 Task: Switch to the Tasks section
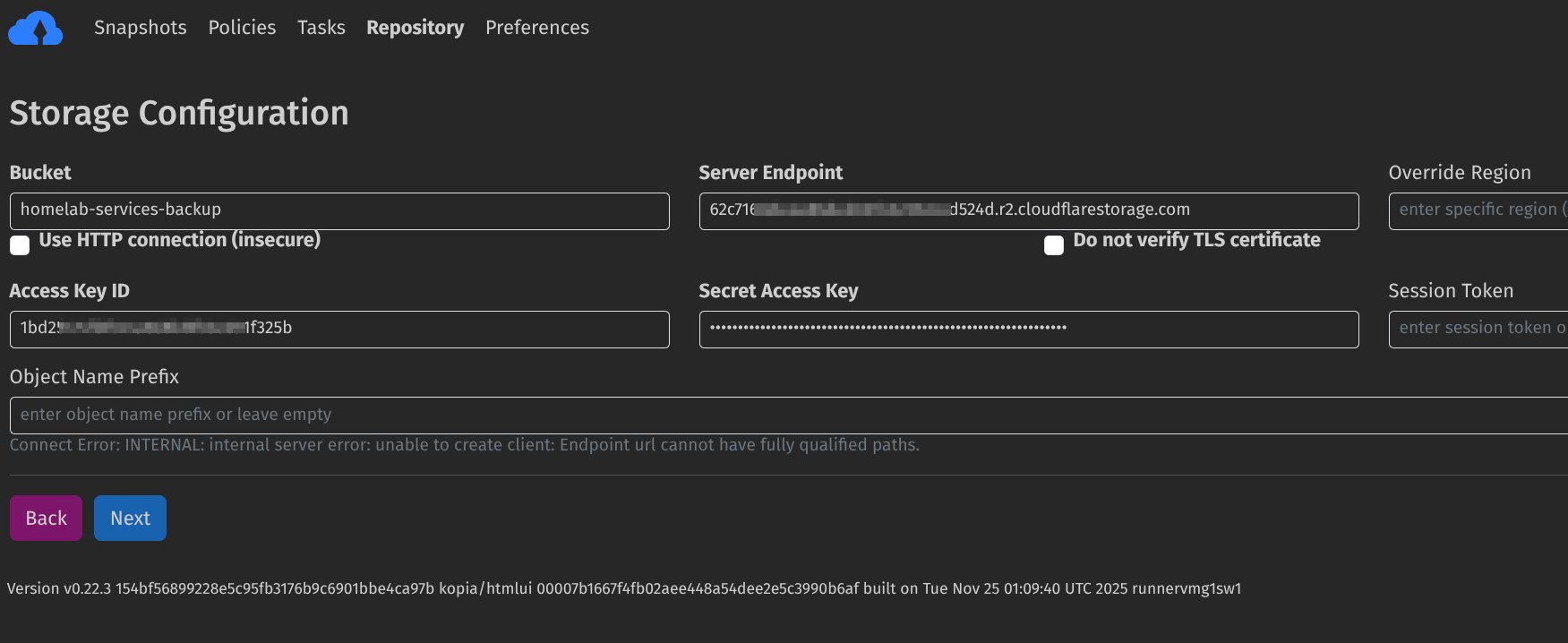(x=321, y=28)
